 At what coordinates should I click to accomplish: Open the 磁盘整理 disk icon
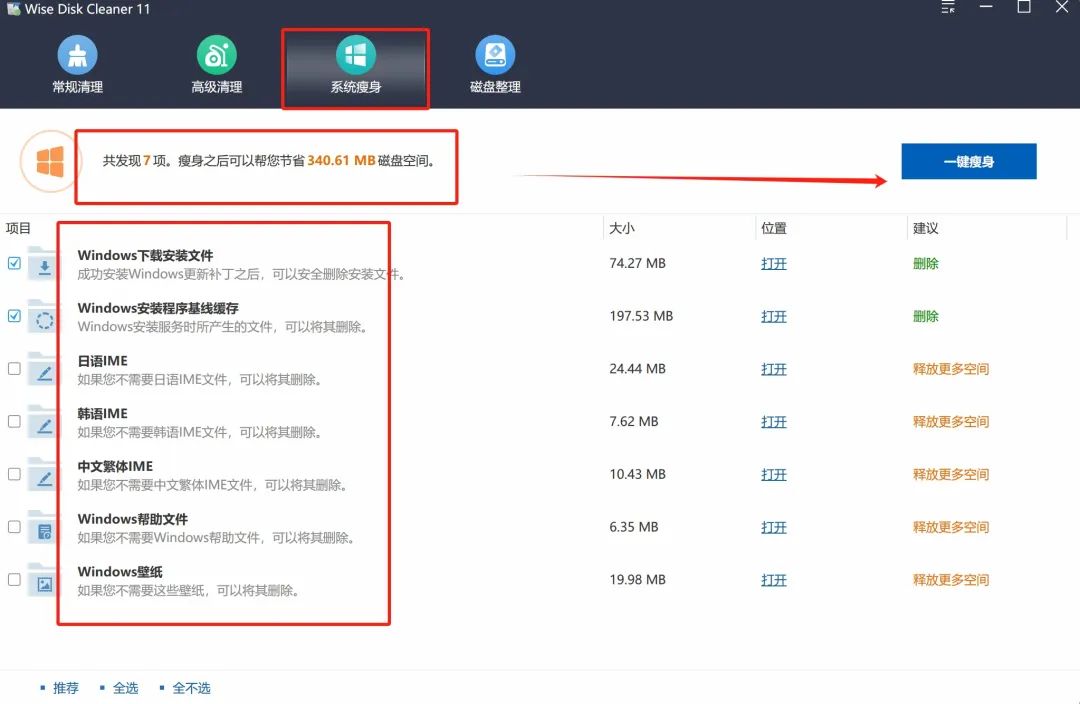[x=495, y=55]
